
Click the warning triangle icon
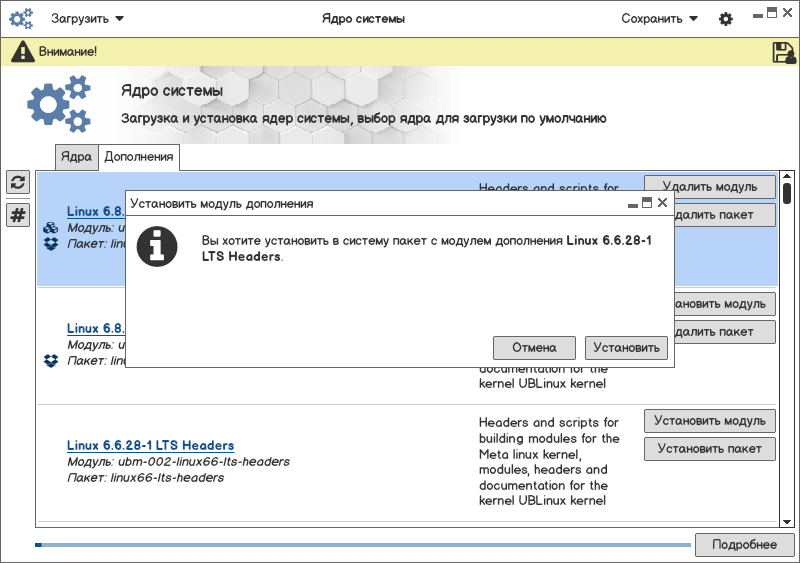click(22, 52)
